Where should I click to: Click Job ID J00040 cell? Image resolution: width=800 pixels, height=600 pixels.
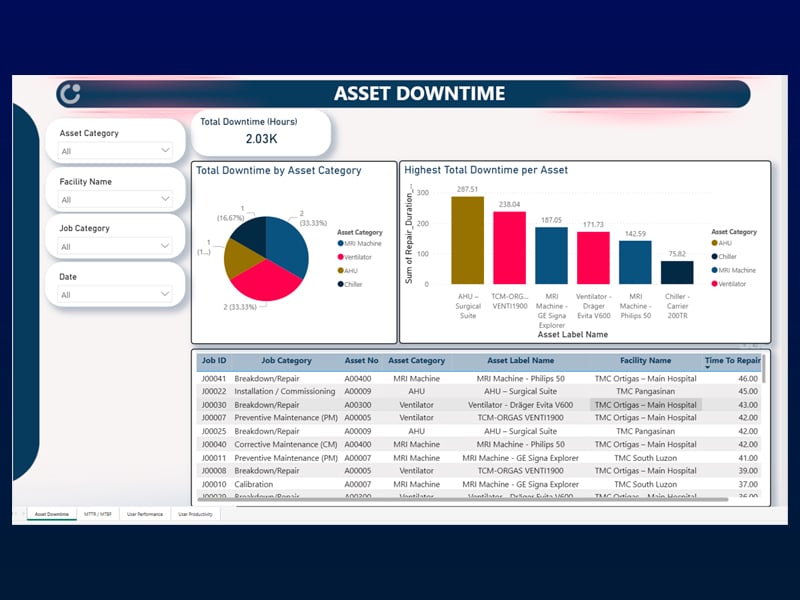coord(214,444)
